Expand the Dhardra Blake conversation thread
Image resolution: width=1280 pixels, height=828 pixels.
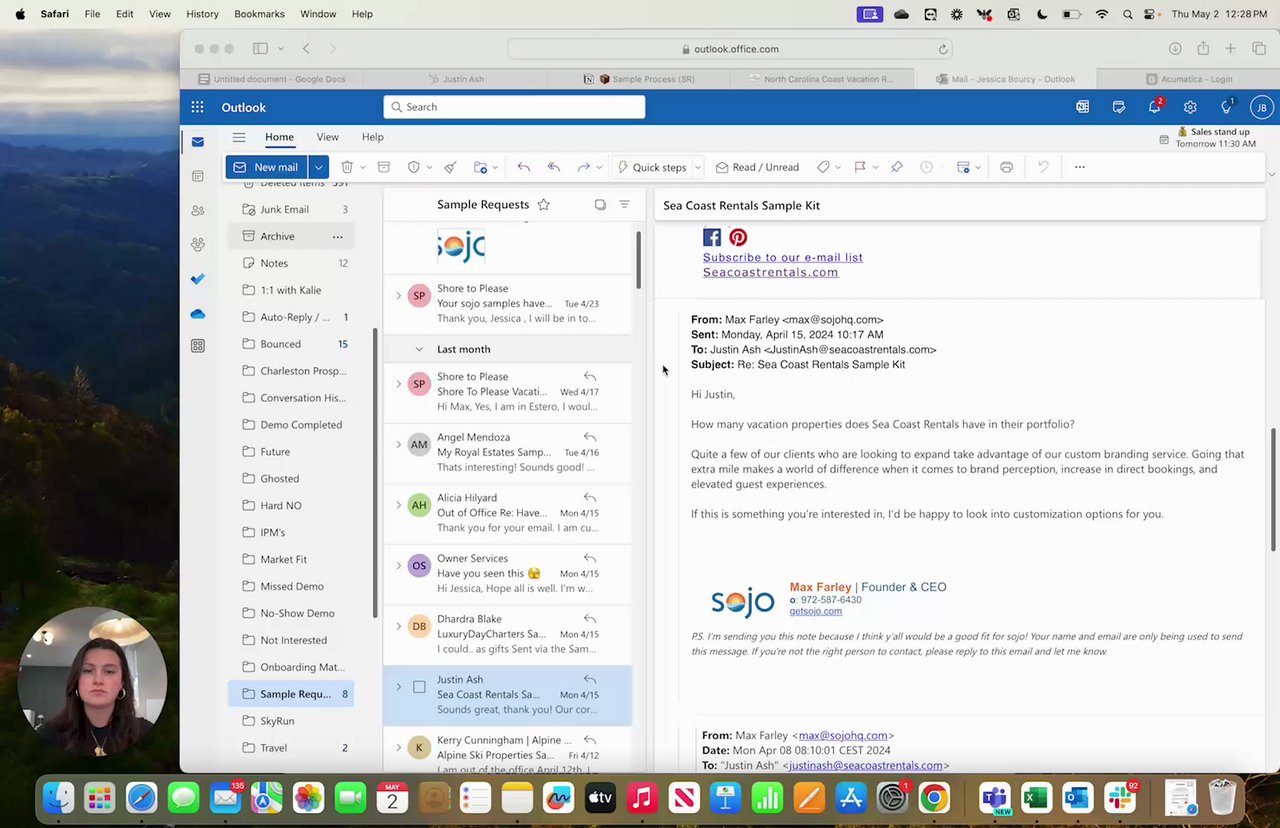pyautogui.click(x=398, y=626)
